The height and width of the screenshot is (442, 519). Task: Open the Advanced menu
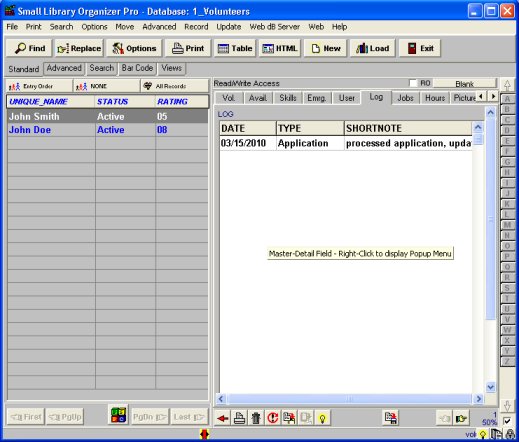(x=159, y=27)
